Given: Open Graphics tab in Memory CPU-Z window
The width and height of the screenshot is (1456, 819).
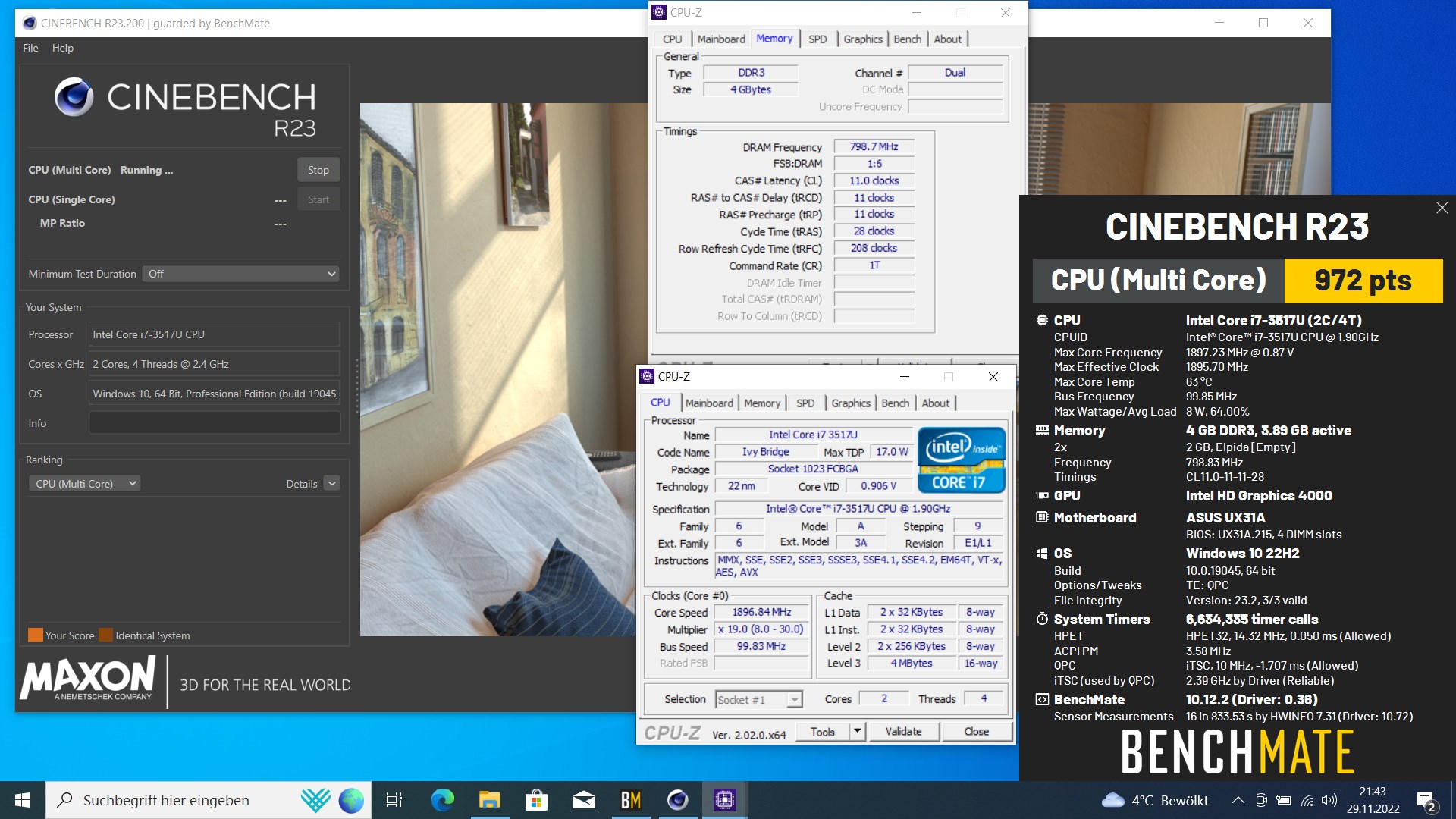Looking at the screenshot, I should click(x=863, y=39).
